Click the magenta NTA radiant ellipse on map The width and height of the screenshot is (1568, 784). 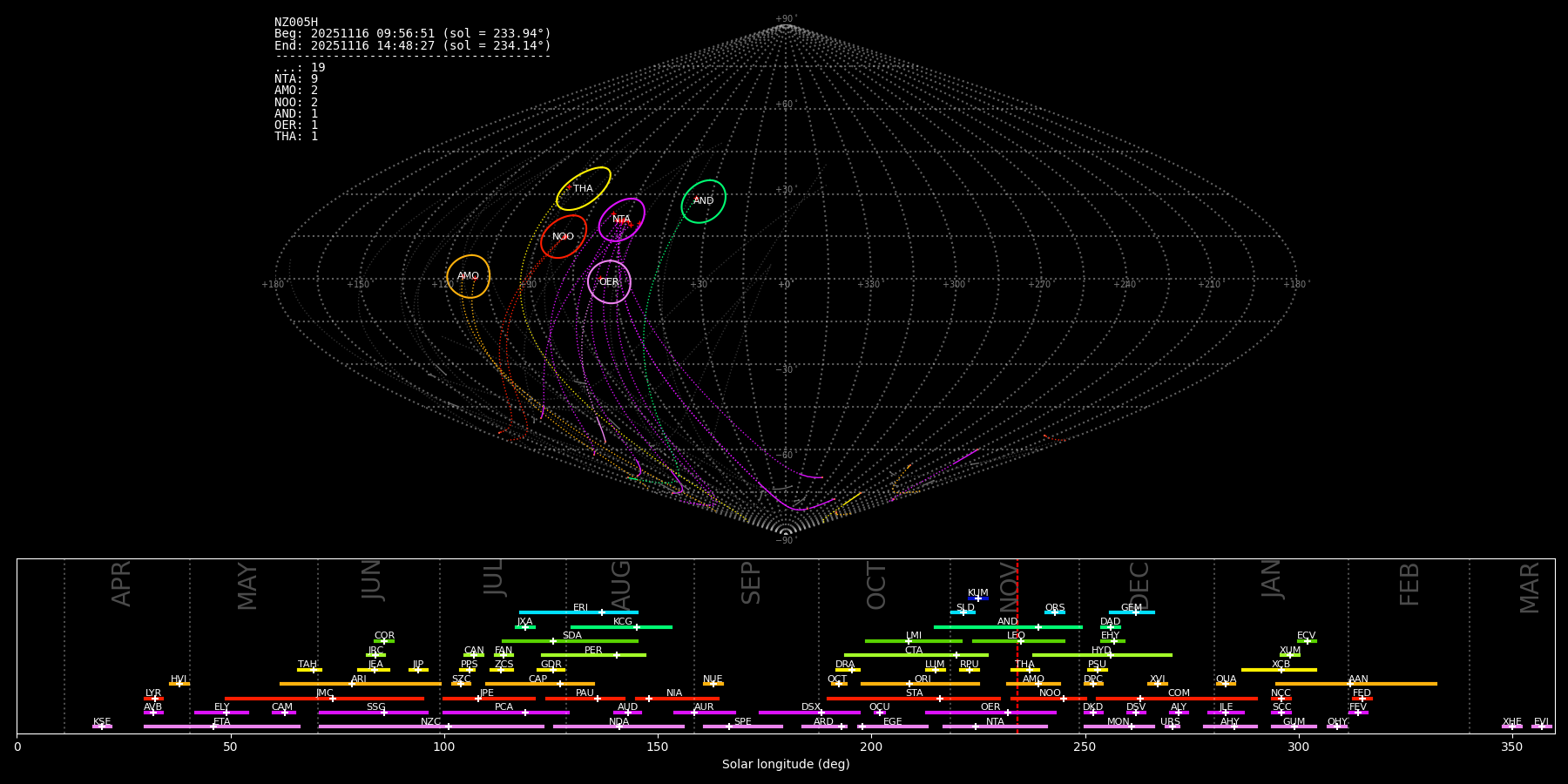coord(622,220)
